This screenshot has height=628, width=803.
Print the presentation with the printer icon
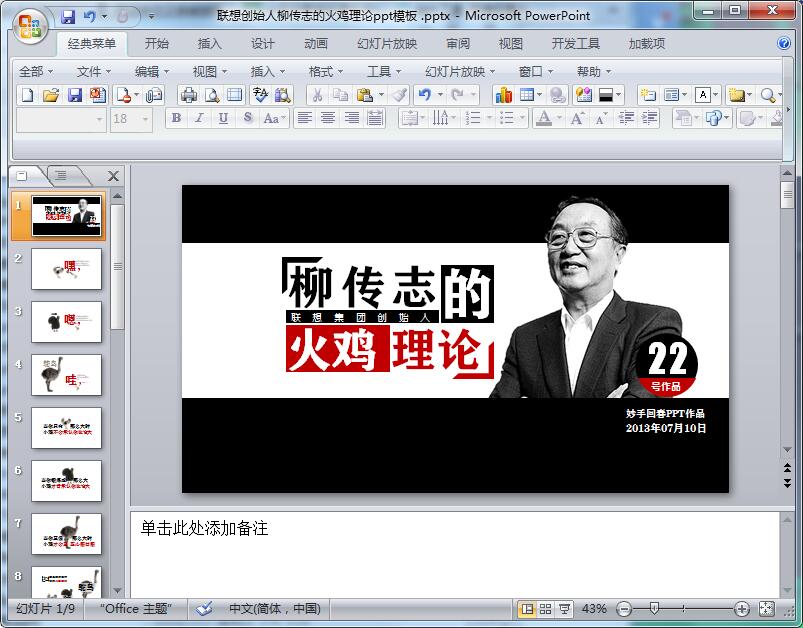[x=188, y=95]
